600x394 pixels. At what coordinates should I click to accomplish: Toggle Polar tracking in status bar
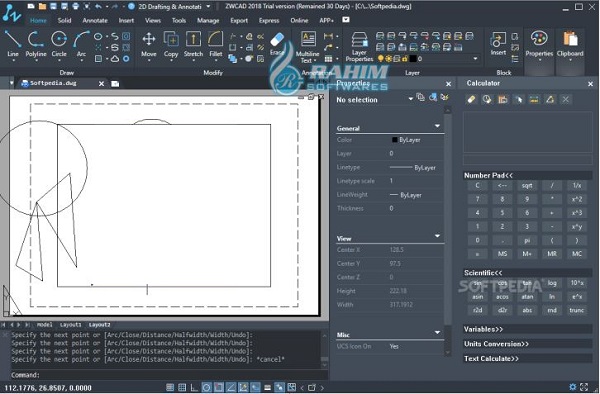pos(207,387)
